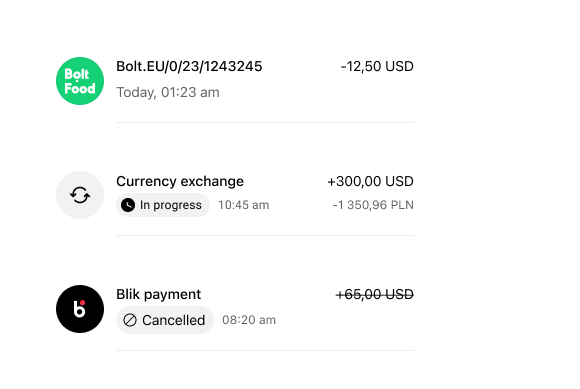Image resolution: width=580 pixels, height=389 pixels.
Task: Open the Currency exchange transaction title
Action: (x=180, y=181)
